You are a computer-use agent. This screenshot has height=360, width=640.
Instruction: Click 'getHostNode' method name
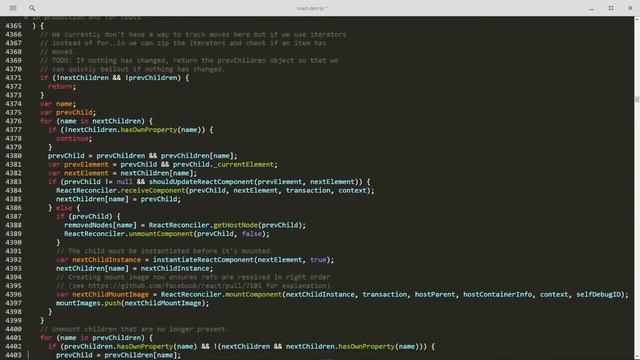point(236,225)
